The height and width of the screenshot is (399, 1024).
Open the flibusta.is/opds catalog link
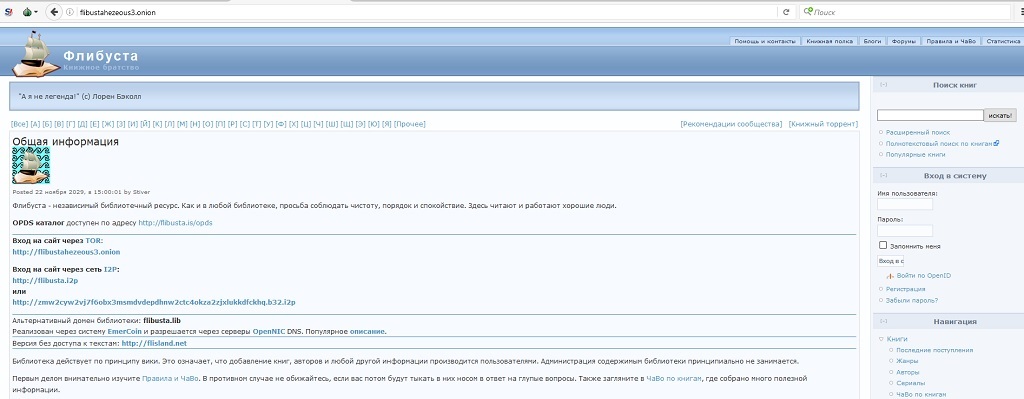[175, 223]
